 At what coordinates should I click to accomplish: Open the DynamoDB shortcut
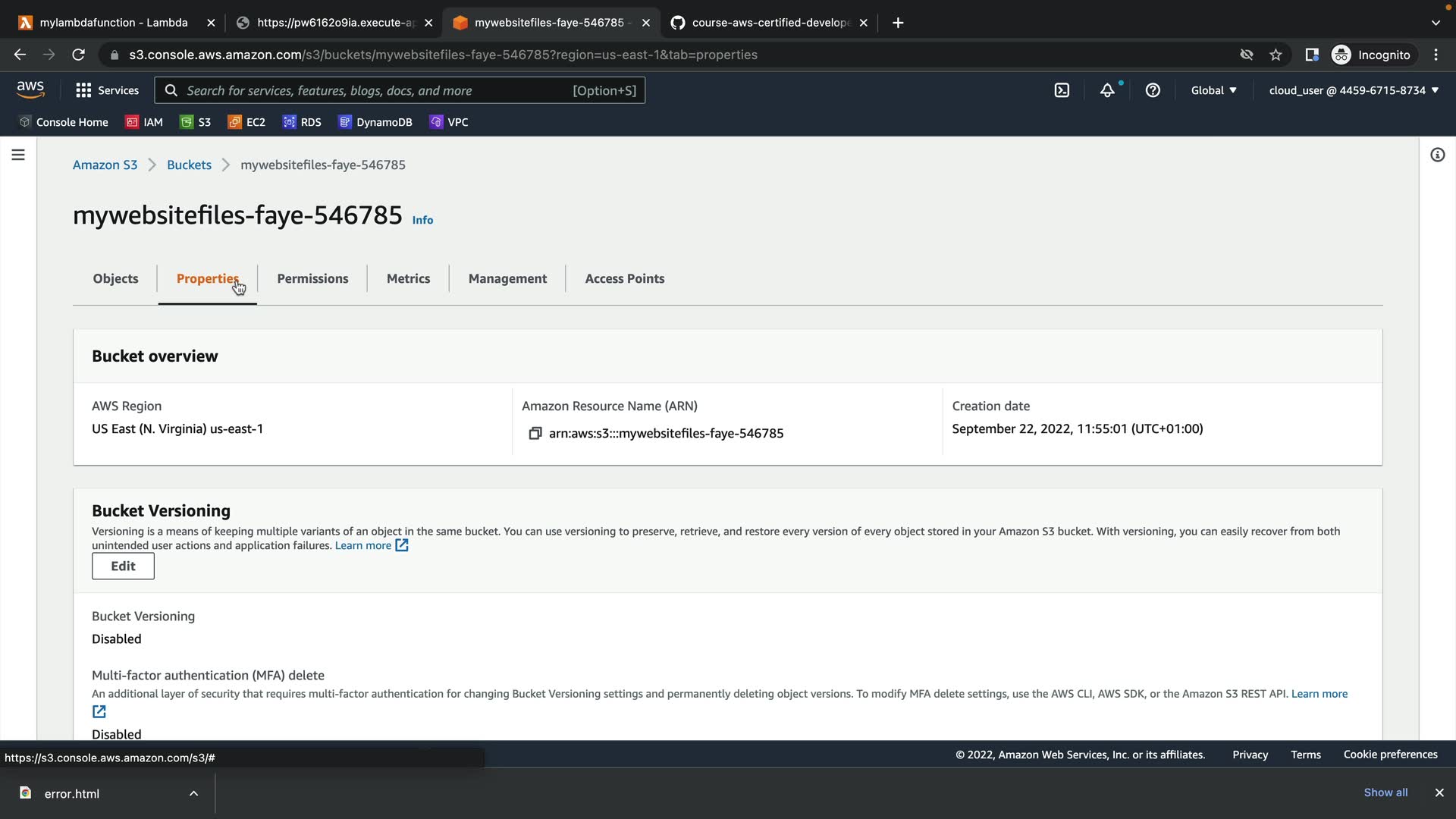tap(375, 122)
